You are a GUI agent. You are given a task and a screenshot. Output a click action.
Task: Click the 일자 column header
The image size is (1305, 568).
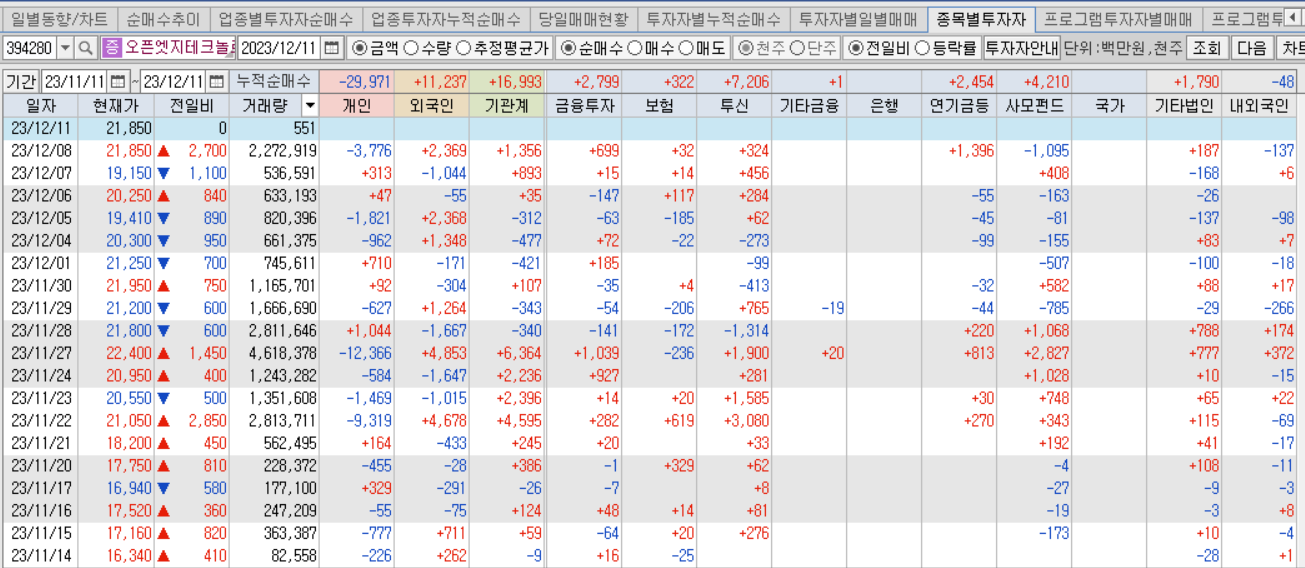(41, 105)
